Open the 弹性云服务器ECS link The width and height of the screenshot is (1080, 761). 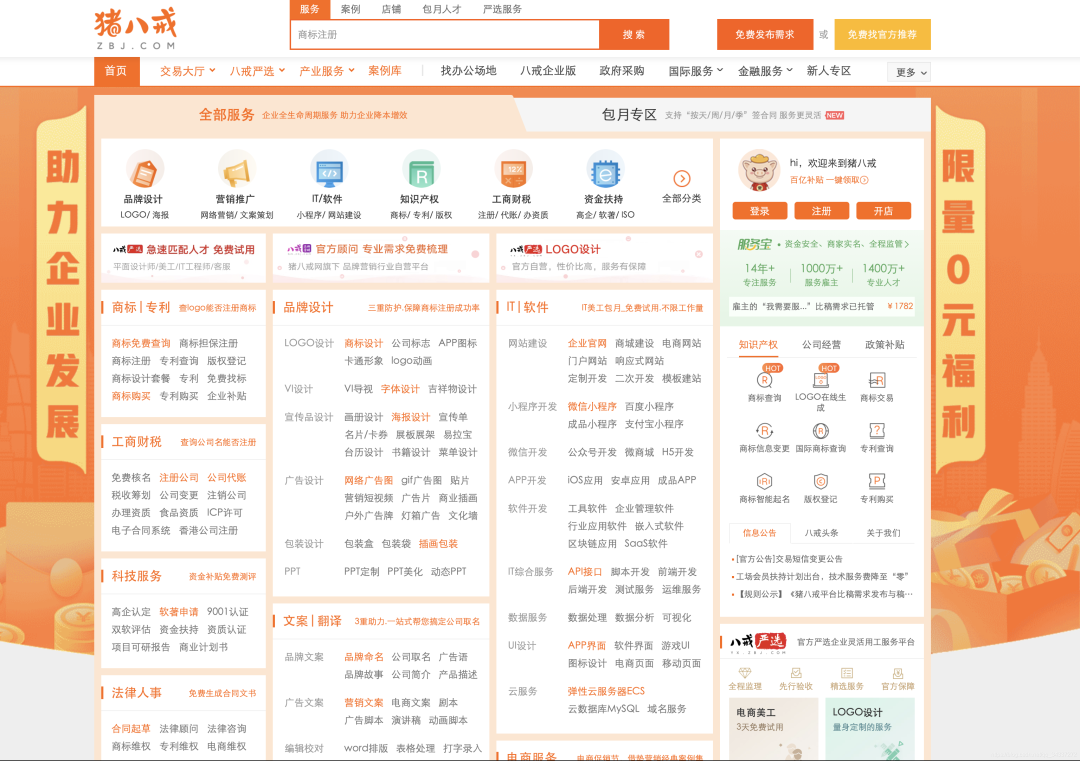coord(606,691)
